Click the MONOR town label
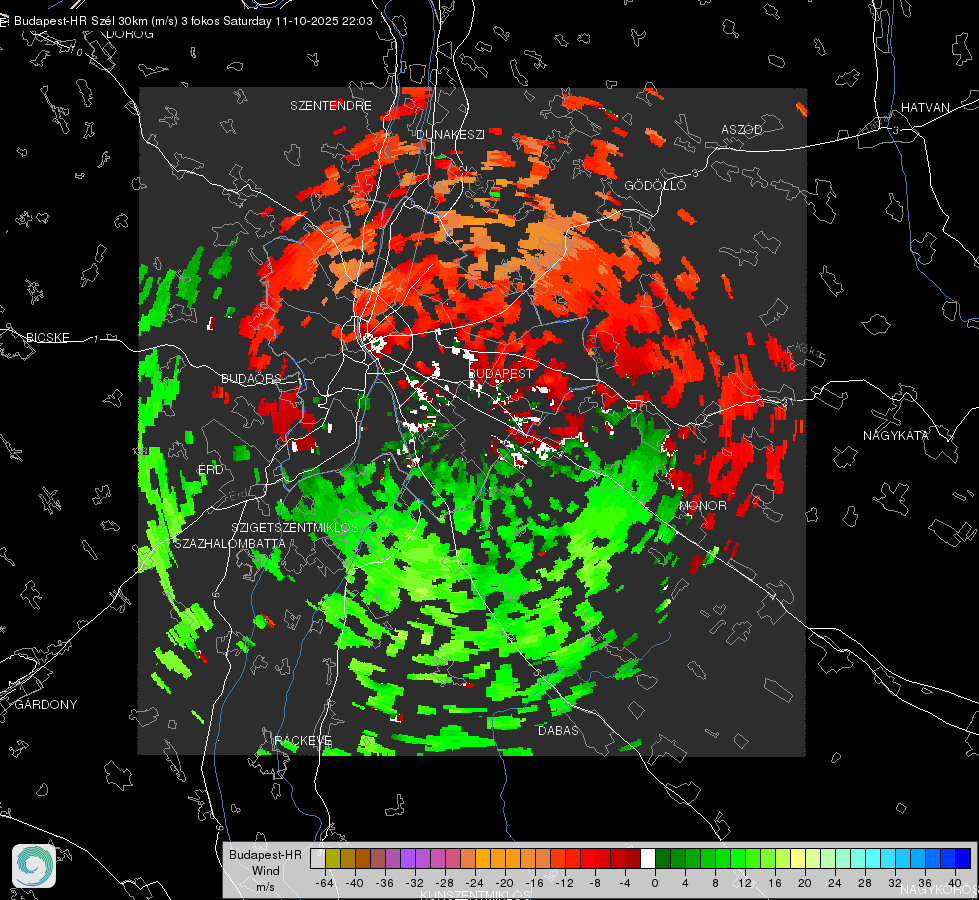The height and width of the screenshot is (900, 979). [x=702, y=505]
